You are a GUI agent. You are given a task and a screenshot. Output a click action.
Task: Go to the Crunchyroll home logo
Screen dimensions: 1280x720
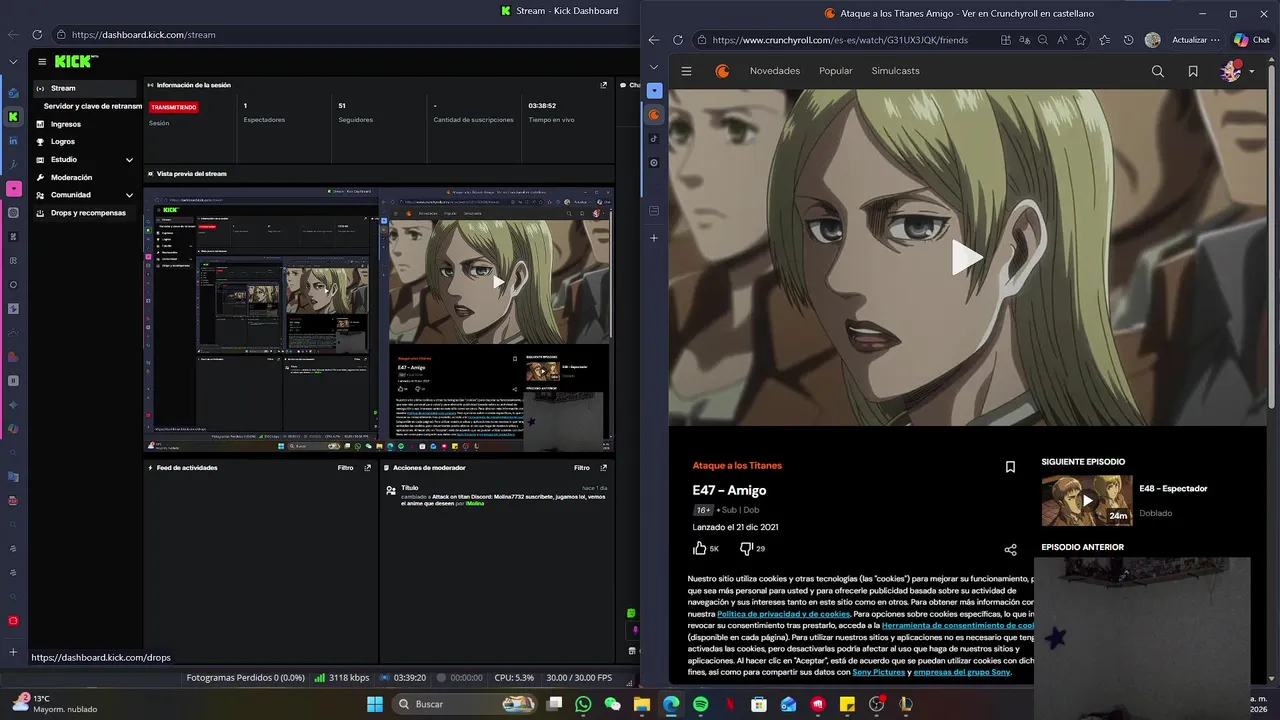point(722,71)
